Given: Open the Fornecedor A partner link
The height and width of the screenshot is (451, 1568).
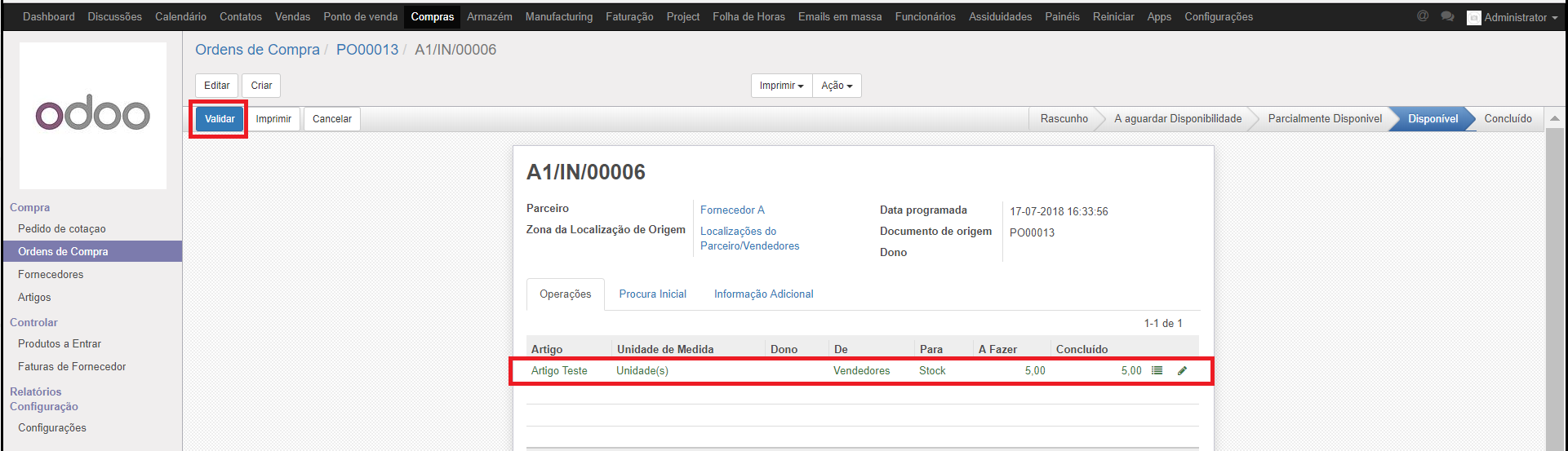Looking at the screenshot, I should point(732,210).
